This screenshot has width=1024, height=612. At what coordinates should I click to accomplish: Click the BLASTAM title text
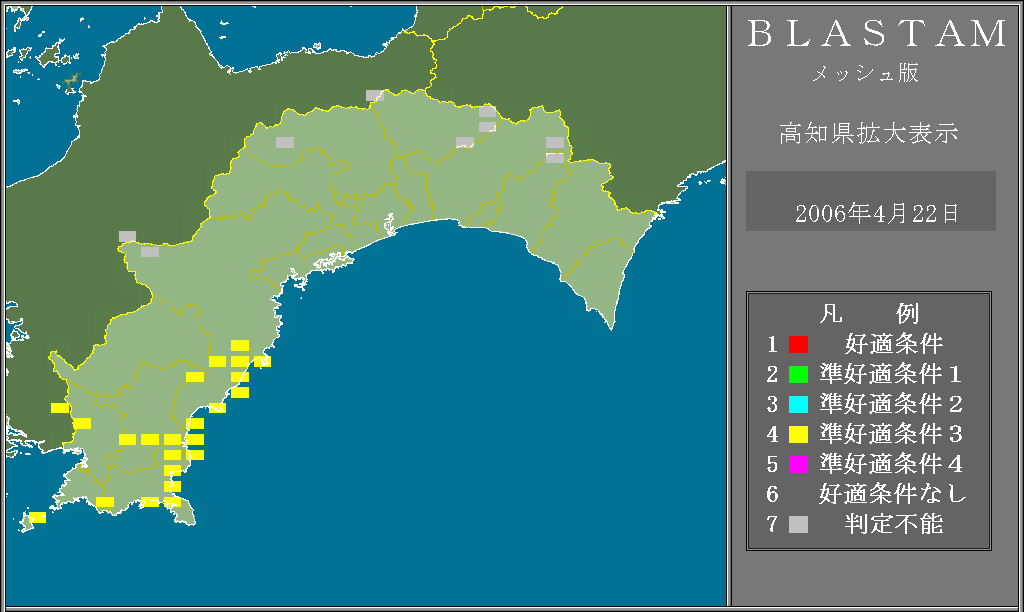click(x=877, y=34)
